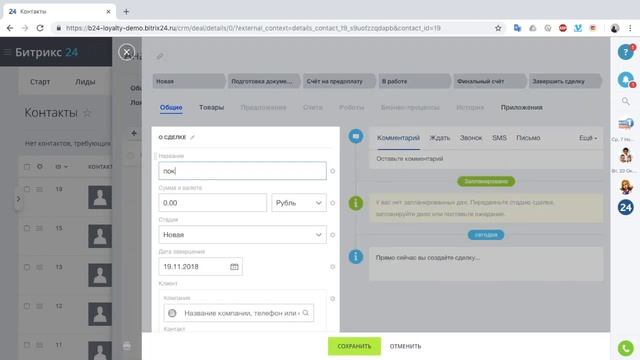Open a new browser tab
This screenshot has height=360, width=640.
tap(126, 11)
